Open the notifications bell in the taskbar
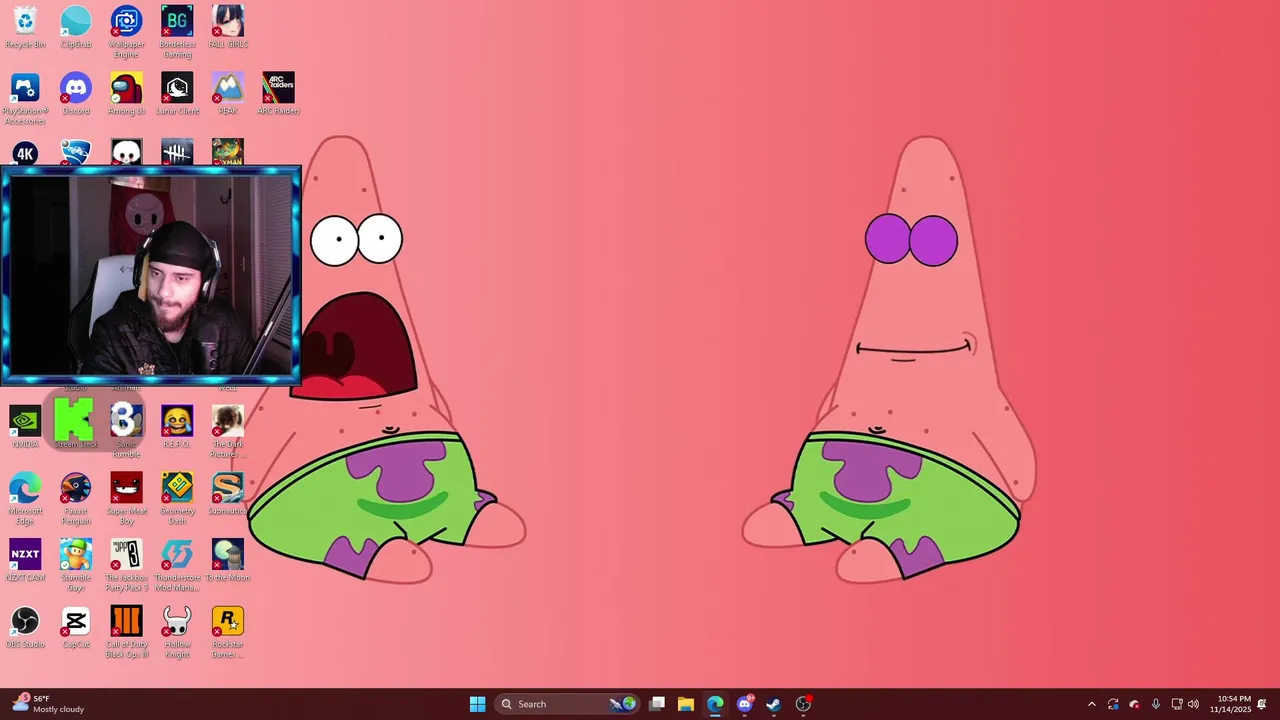Screen dimensions: 1280x720 point(1262,704)
